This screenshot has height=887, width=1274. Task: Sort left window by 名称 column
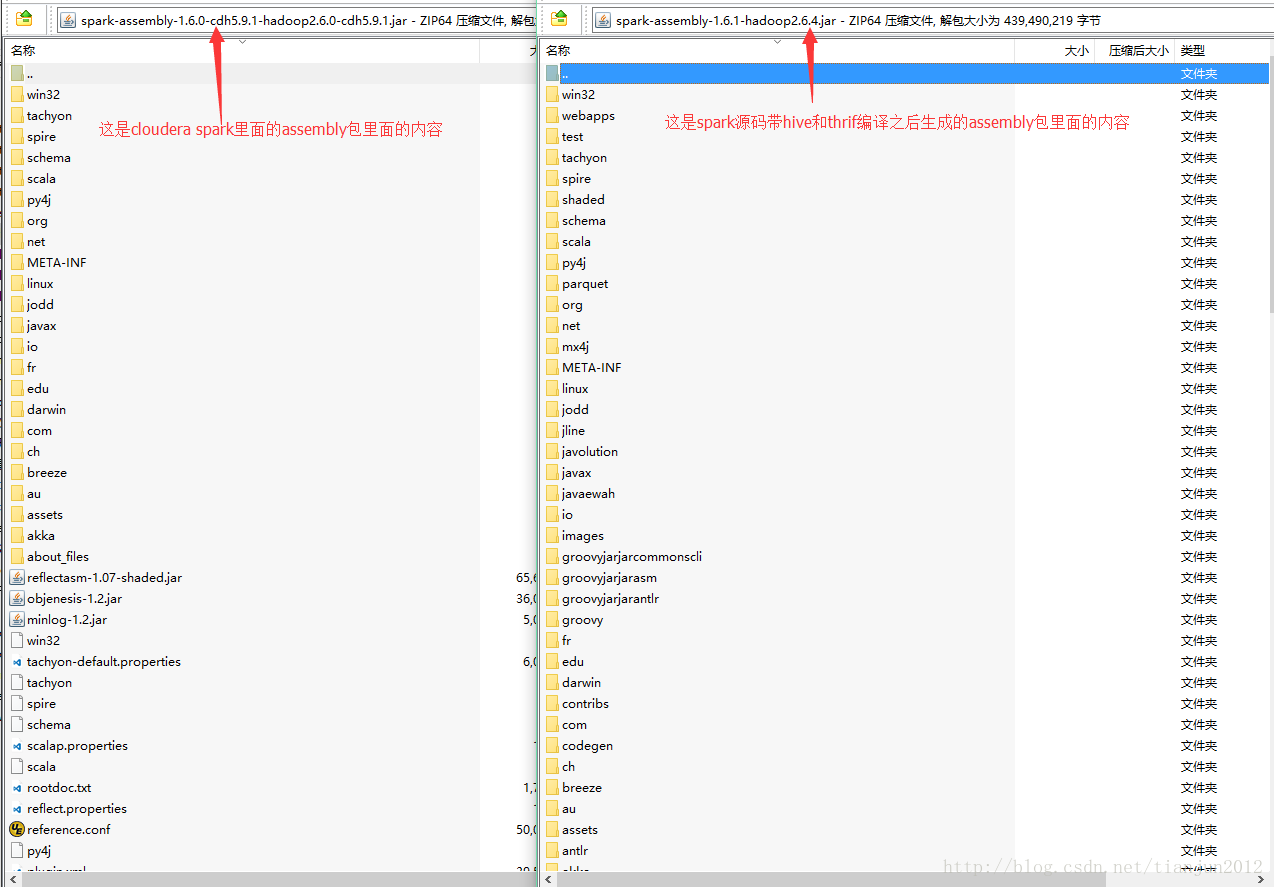click(243, 50)
